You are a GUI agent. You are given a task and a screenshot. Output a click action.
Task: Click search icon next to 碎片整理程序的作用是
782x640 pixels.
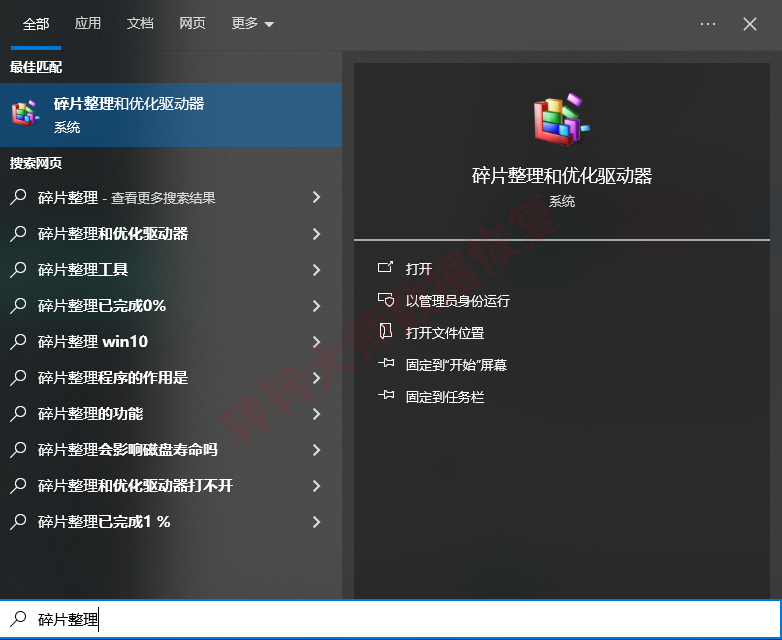coord(18,377)
